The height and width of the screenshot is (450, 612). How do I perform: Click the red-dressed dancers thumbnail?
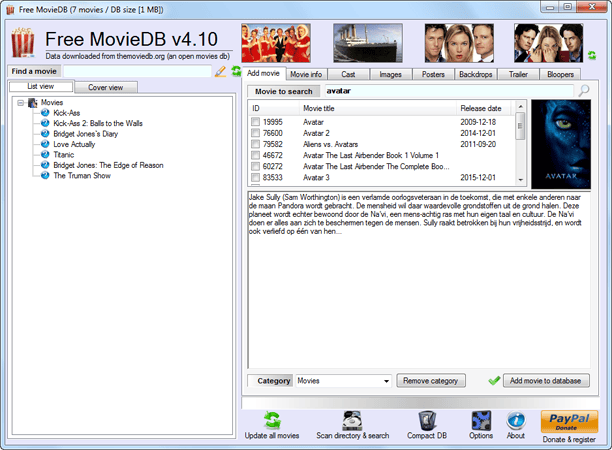(x=276, y=43)
